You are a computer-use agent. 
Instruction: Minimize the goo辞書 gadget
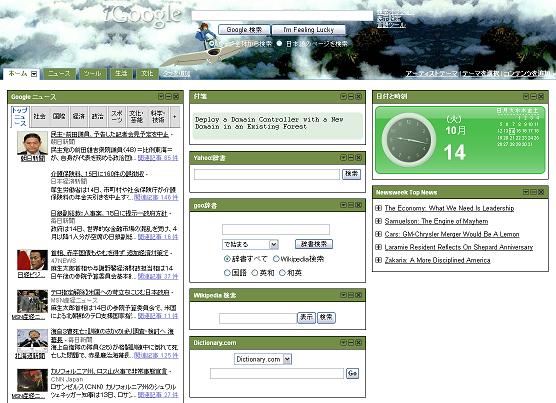(x=351, y=205)
